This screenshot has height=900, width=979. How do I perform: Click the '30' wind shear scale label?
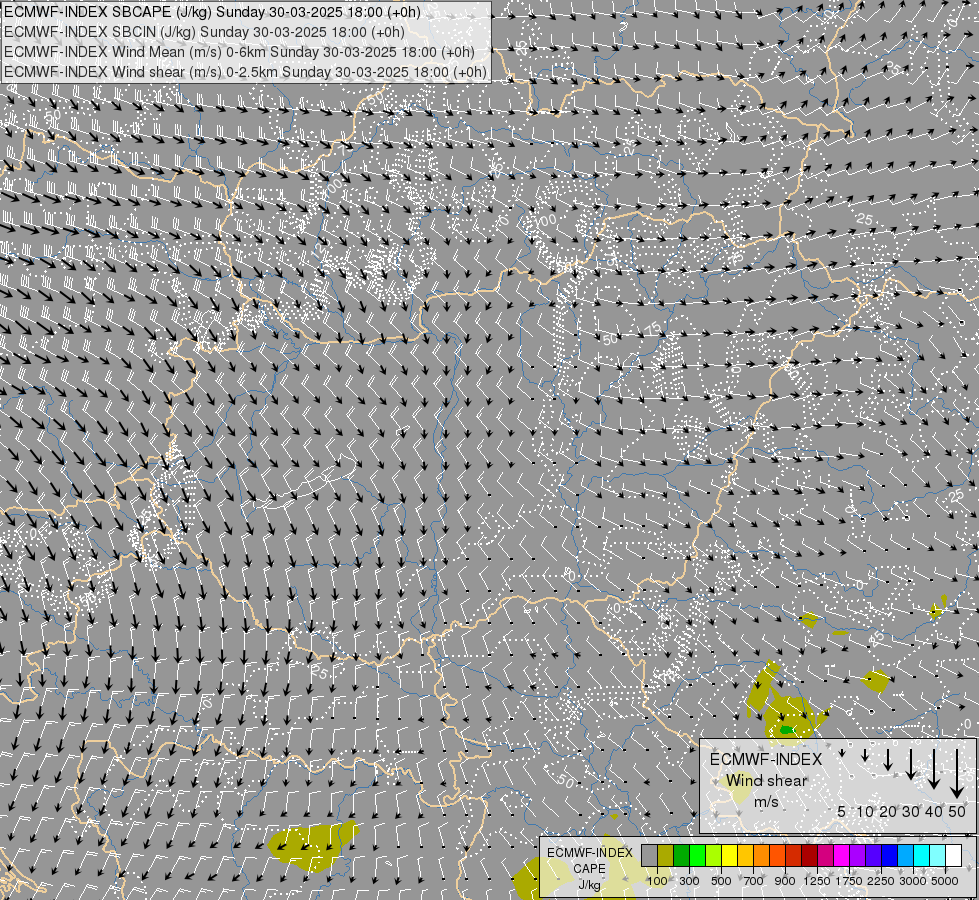pos(911,811)
